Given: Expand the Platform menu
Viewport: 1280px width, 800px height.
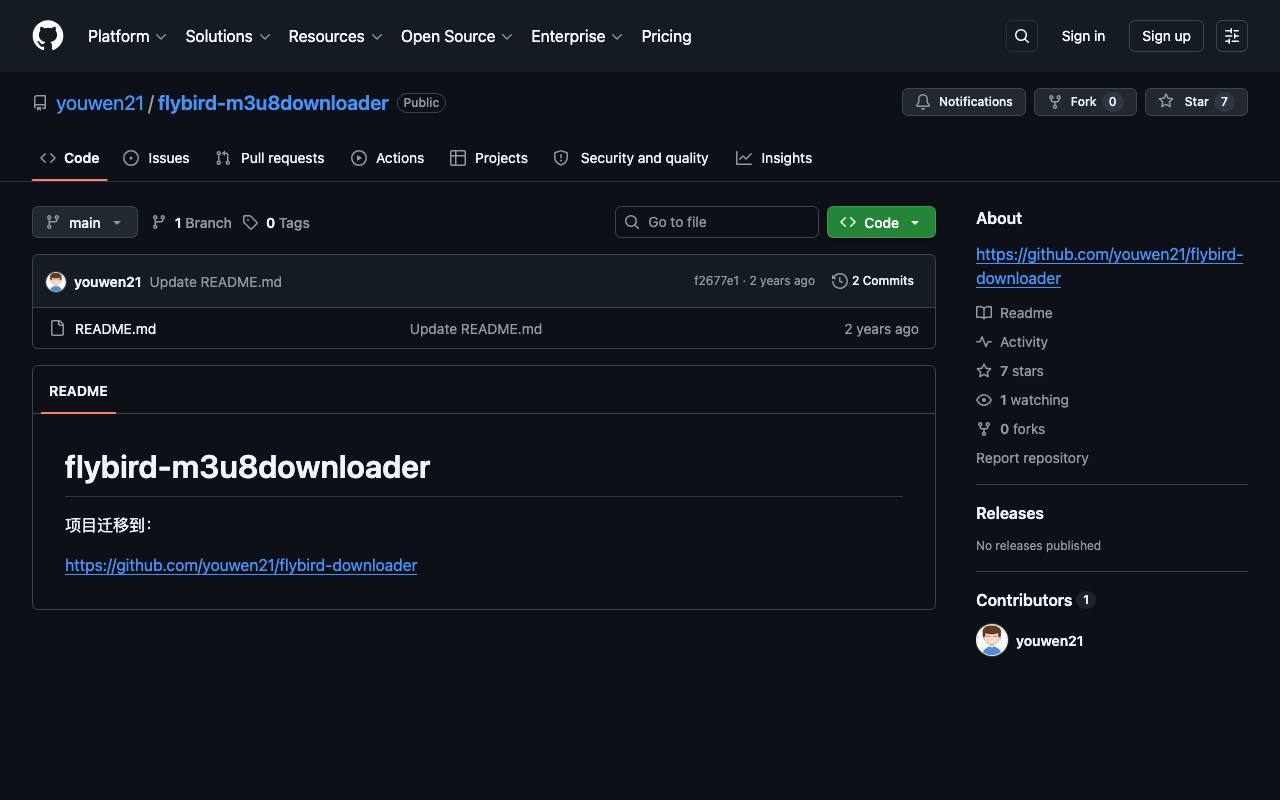Looking at the screenshot, I should (x=127, y=36).
